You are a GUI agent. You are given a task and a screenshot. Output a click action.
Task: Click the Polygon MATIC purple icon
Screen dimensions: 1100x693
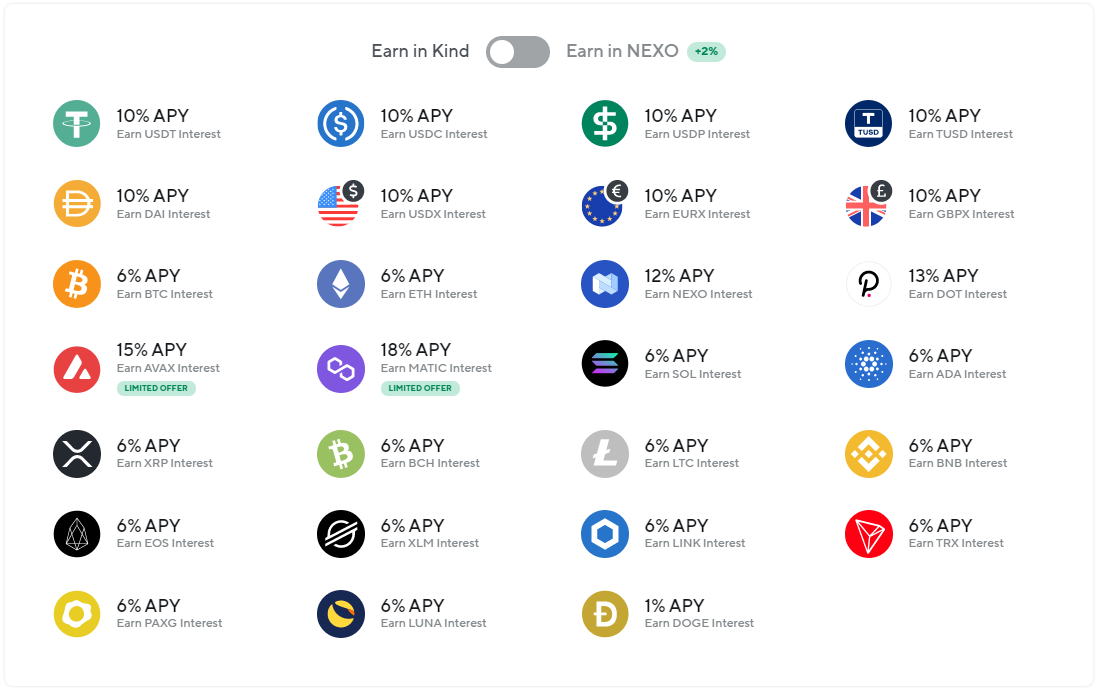coord(341,369)
